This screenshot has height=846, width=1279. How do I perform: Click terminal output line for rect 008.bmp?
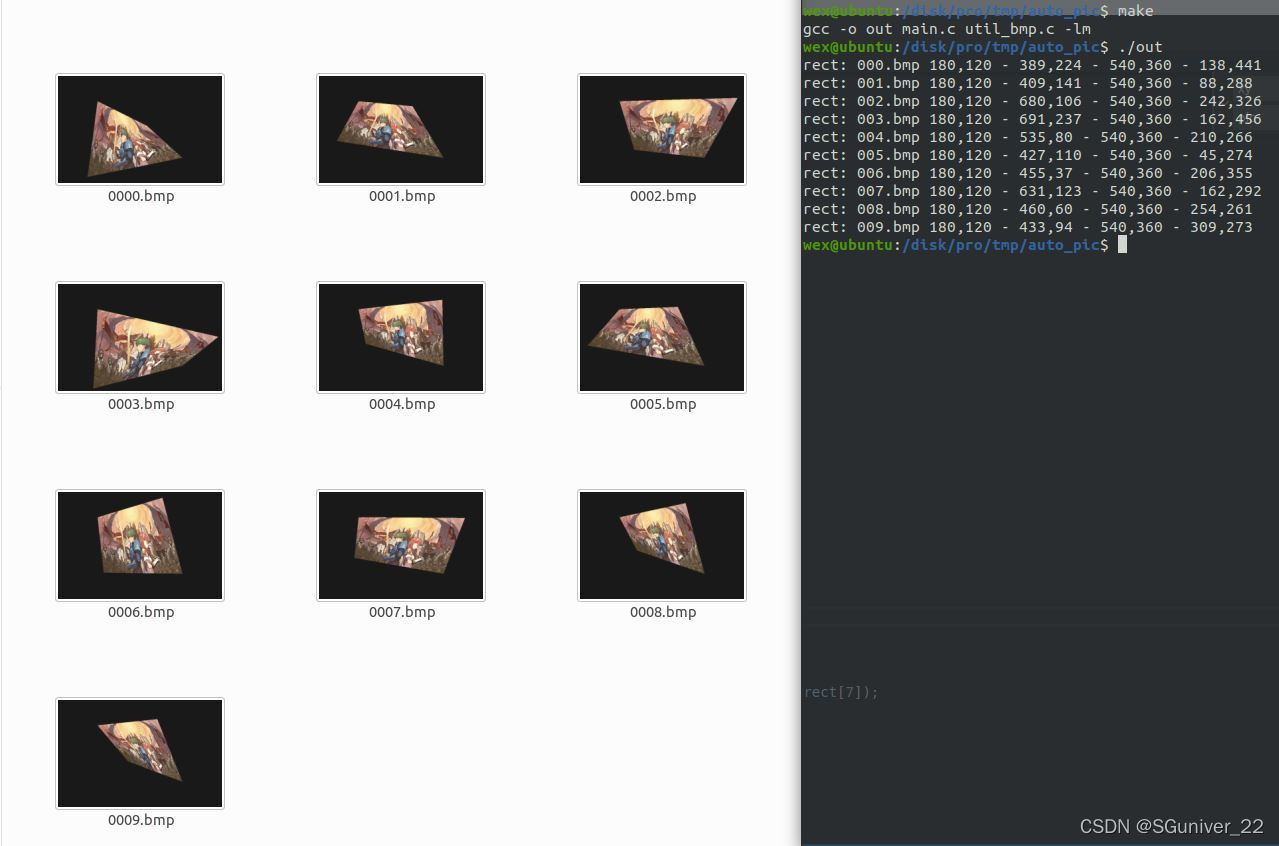(1028, 209)
